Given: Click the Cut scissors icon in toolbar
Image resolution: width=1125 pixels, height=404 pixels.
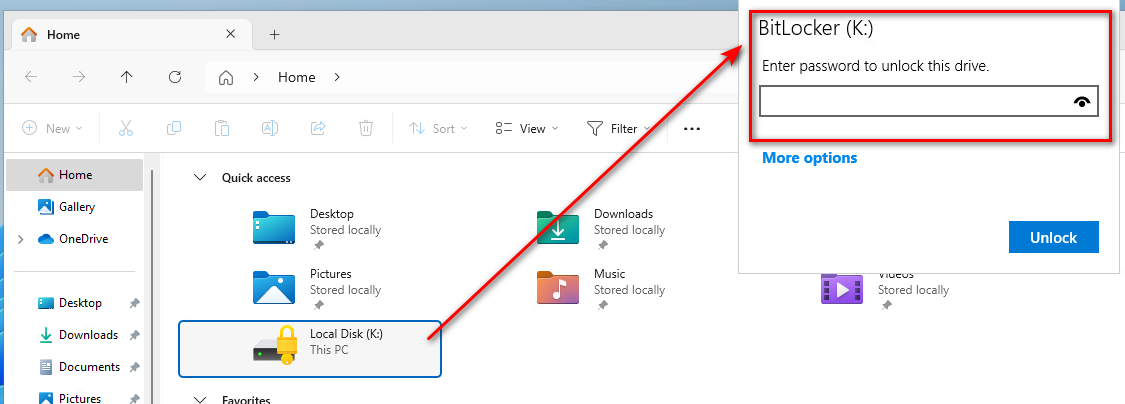Looking at the screenshot, I should pos(126,128).
